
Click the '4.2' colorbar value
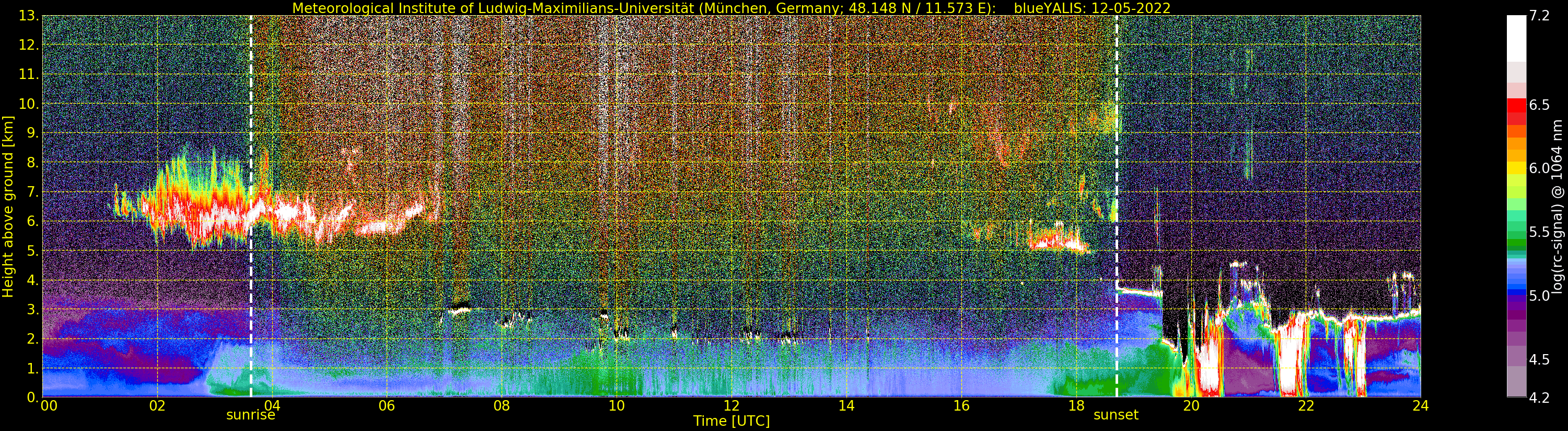tap(1539, 398)
